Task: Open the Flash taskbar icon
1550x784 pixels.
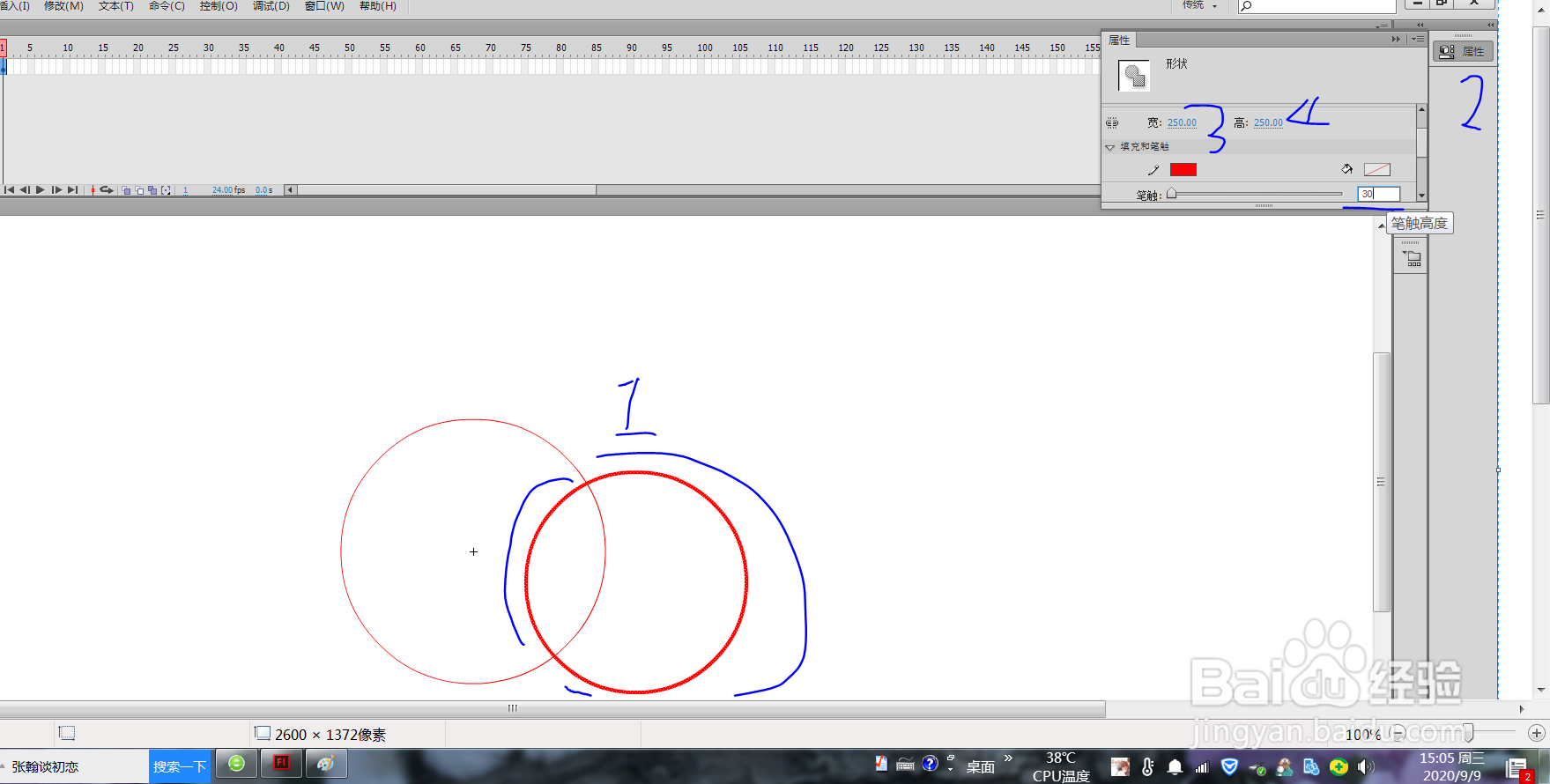Action: coord(281,764)
